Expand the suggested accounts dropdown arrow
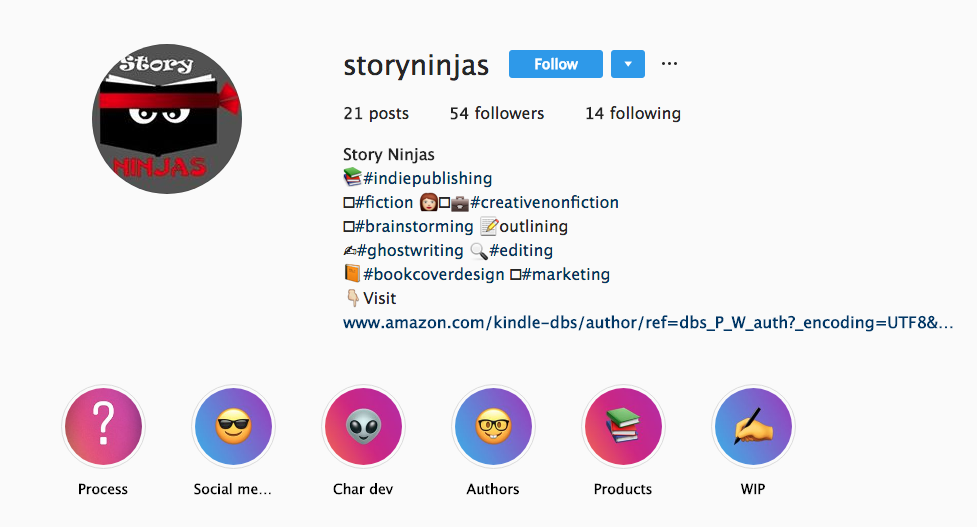The width and height of the screenshot is (977, 527). click(628, 64)
